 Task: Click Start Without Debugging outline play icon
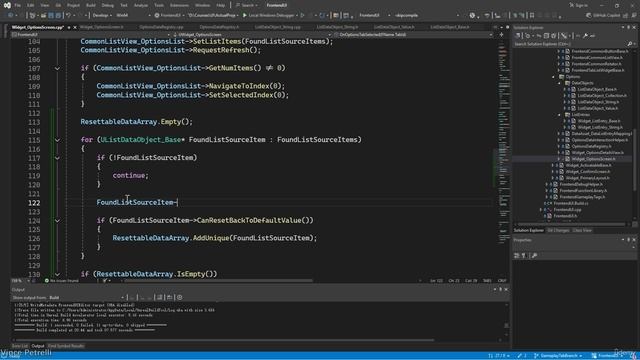point(302,15)
